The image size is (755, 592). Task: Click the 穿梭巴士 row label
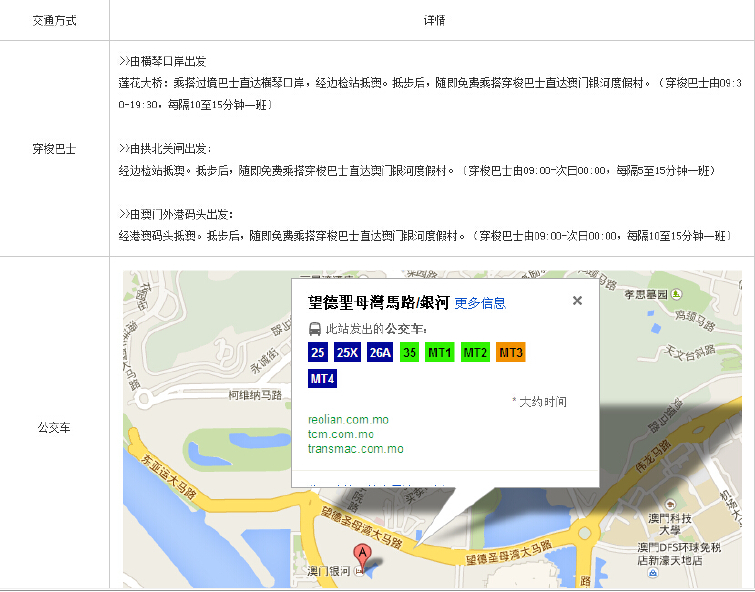tap(54, 149)
